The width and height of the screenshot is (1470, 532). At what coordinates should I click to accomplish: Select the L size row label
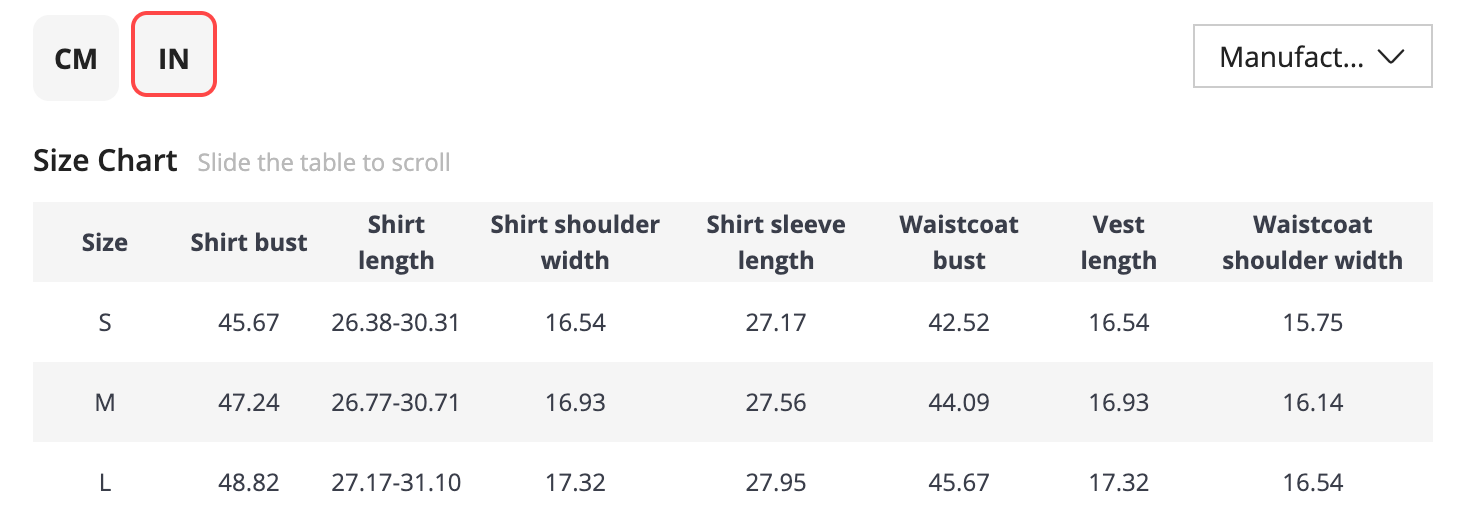pyautogui.click(x=105, y=483)
